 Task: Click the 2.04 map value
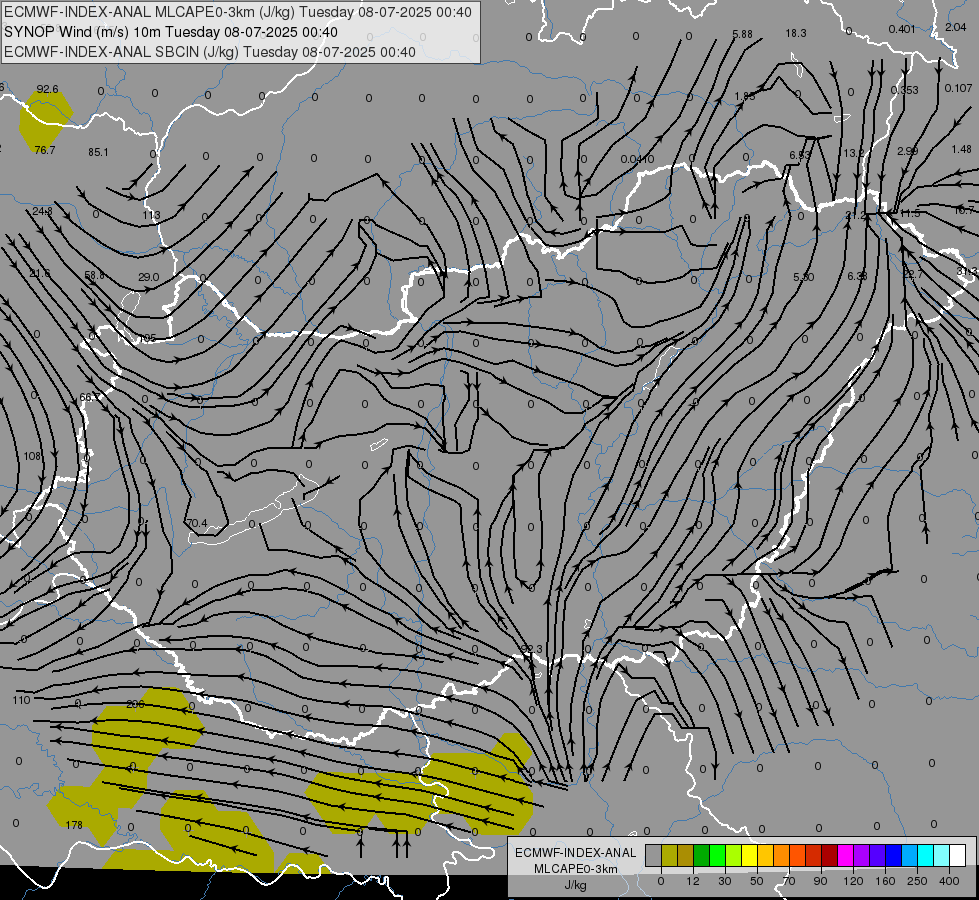pyautogui.click(x=956, y=27)
